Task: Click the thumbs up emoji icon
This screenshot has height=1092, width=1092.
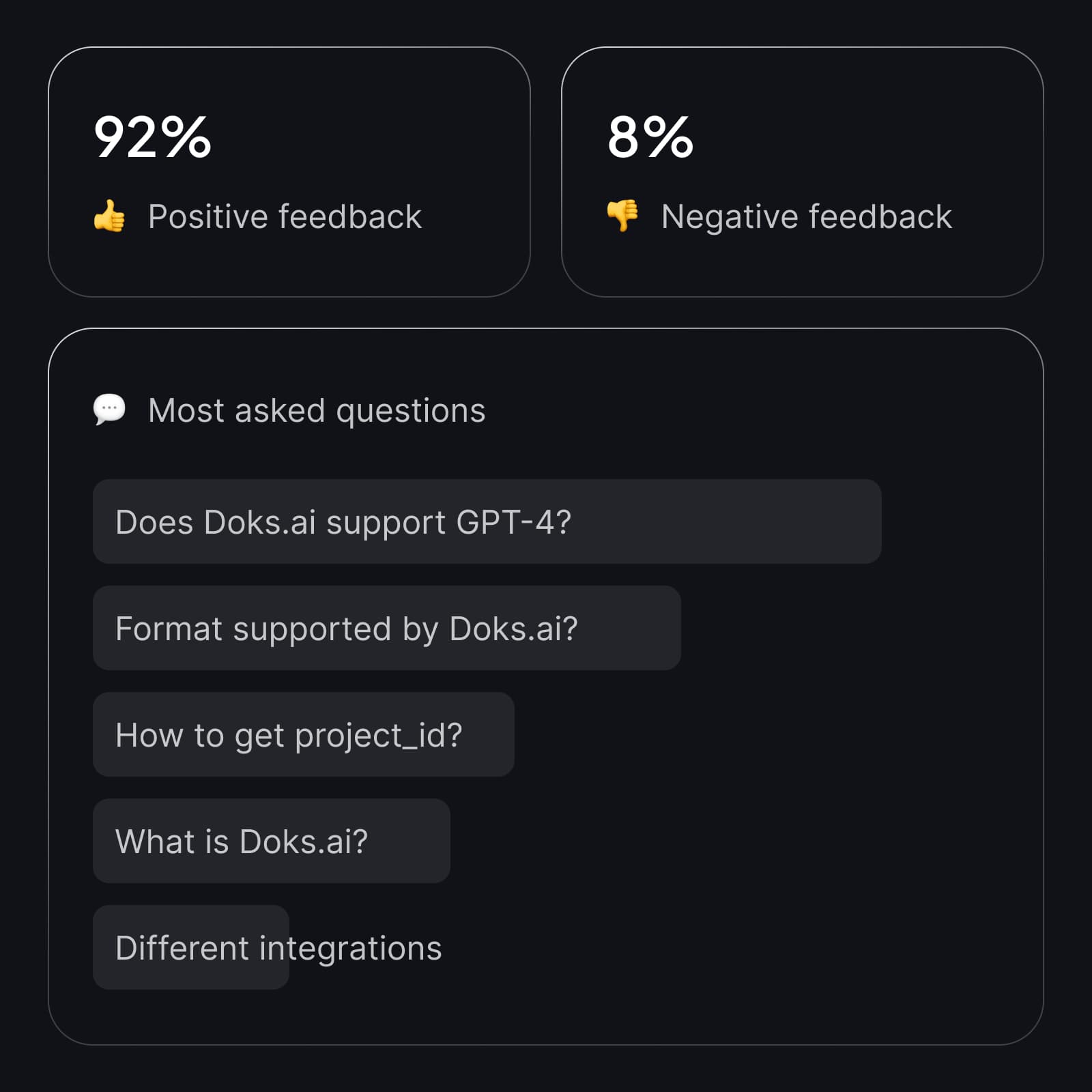Action: [x=109, y=216]
